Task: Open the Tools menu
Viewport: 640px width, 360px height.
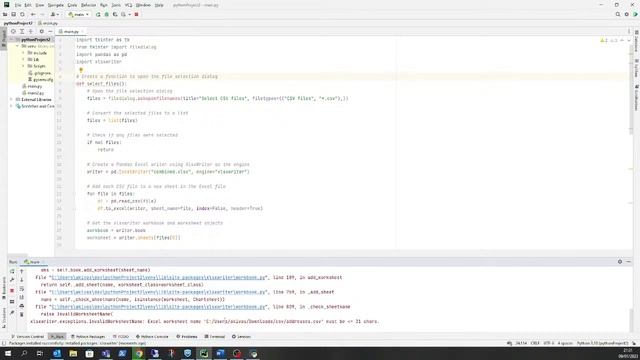Action: (x=116, y=5)
